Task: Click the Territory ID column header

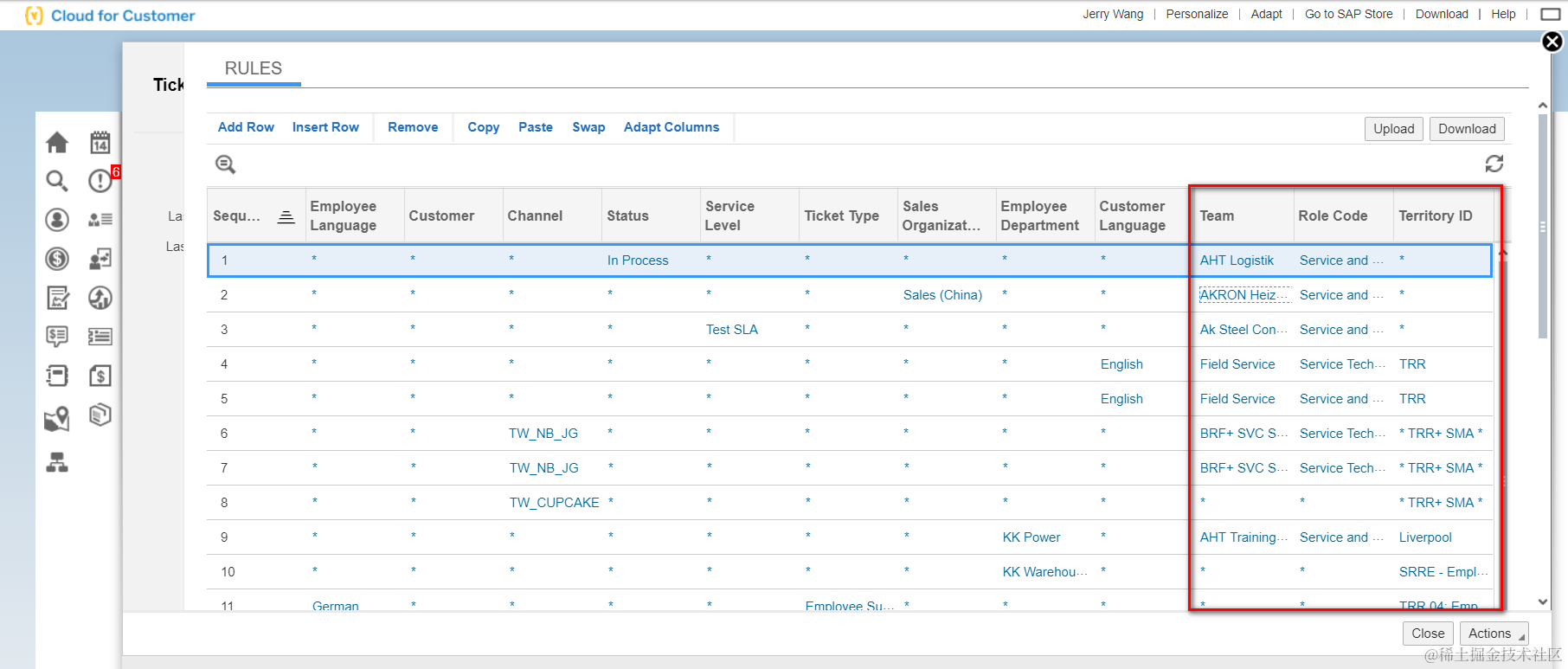Action: 1442,216
